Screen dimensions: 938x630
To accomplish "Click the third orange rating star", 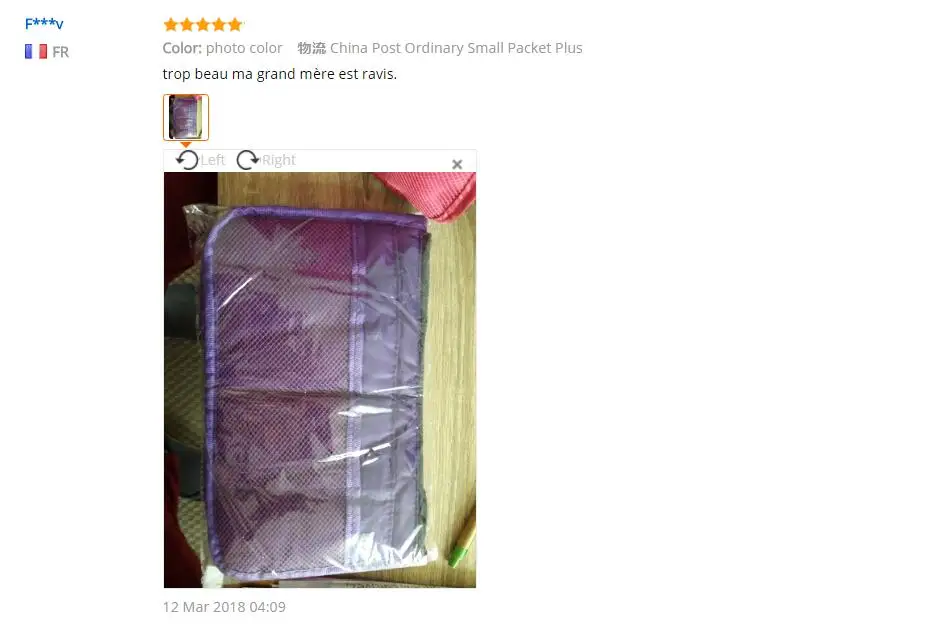I will [x=203, y=25].
